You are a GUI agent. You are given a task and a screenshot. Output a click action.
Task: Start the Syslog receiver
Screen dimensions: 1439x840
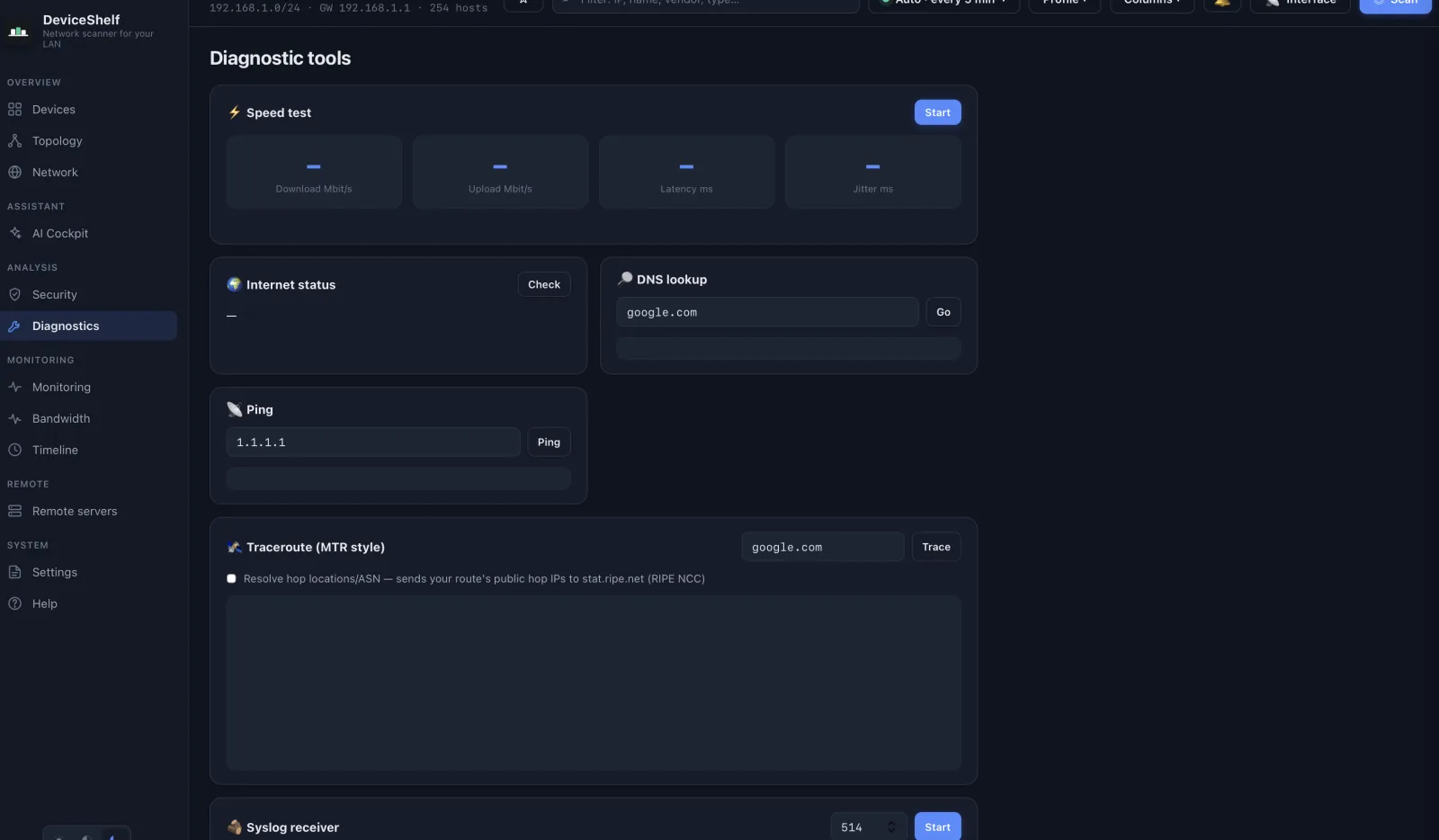coord(937,827)
